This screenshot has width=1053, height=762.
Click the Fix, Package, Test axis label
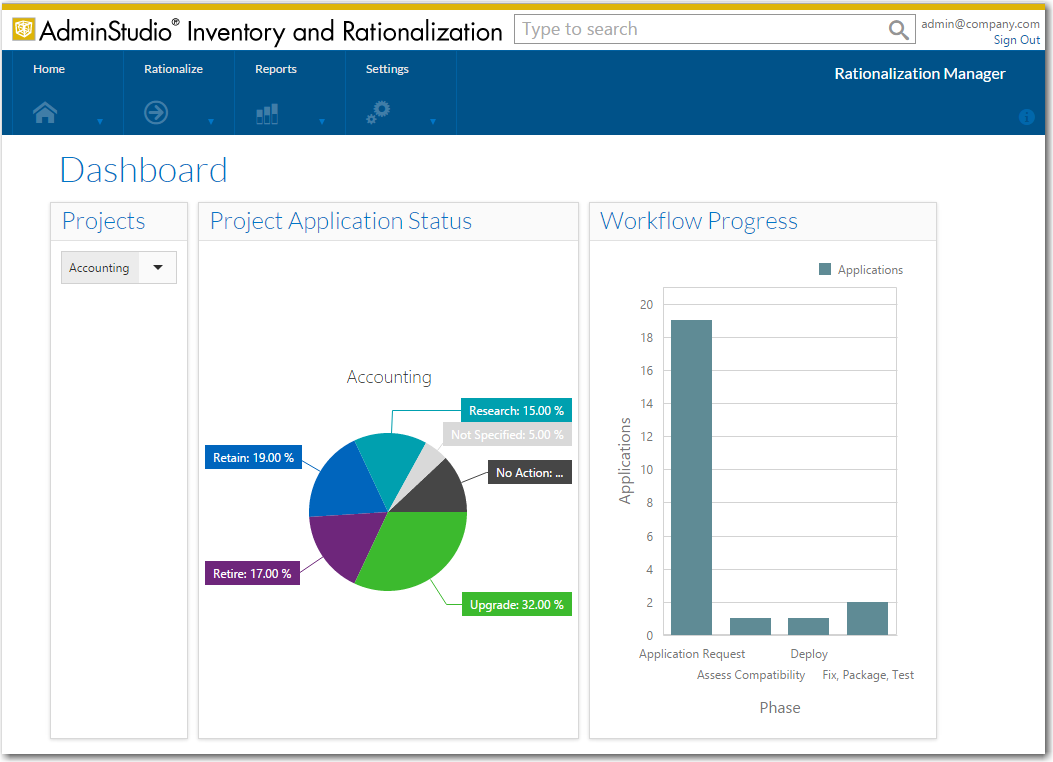(x=868, y=675)
